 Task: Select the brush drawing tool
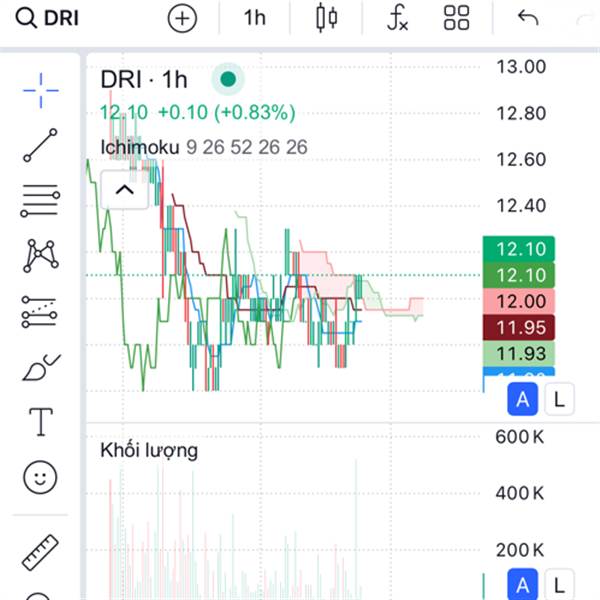(41, 367)
